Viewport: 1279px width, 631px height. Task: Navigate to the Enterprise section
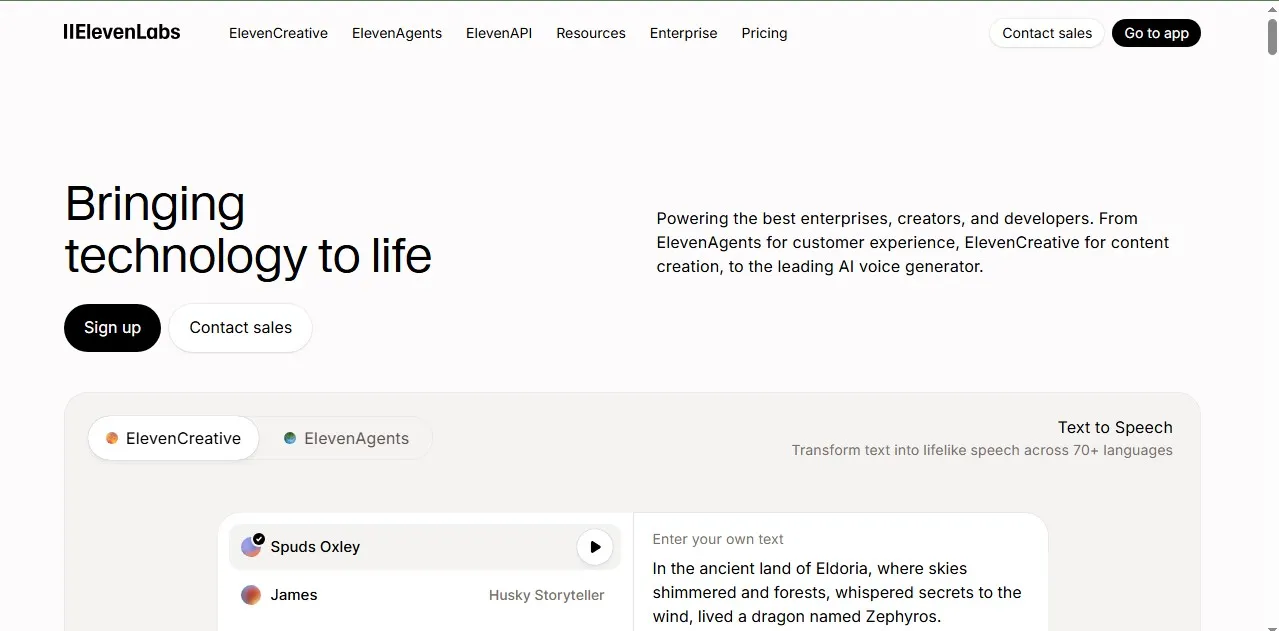coord(683,33)
